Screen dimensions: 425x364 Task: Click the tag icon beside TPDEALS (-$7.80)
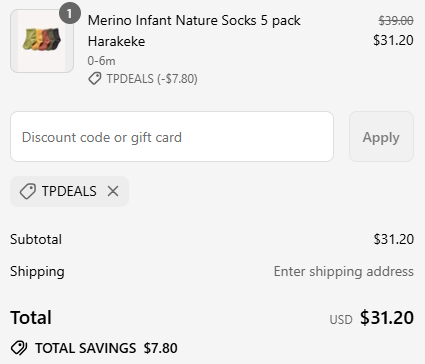(x=95, y=79)
